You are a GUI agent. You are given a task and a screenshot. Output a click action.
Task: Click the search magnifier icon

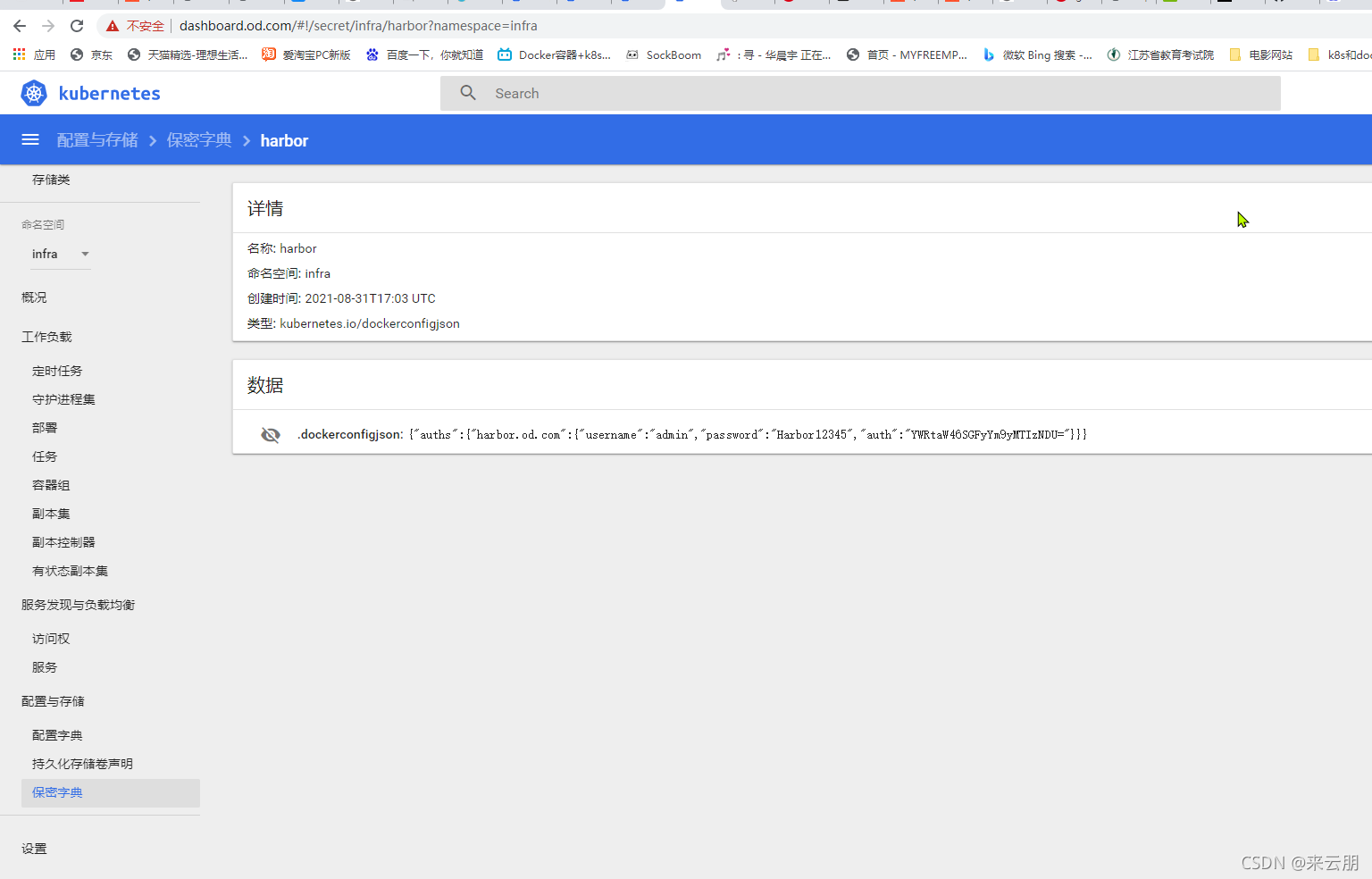(x=468, y=92)
